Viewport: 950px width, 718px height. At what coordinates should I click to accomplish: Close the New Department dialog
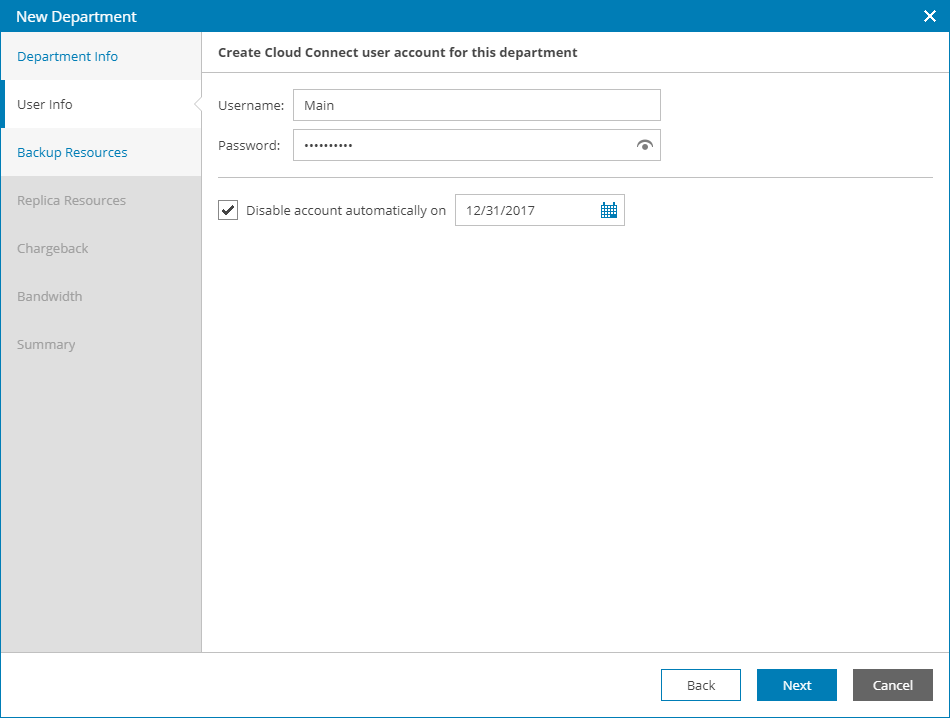coord(929,16)
